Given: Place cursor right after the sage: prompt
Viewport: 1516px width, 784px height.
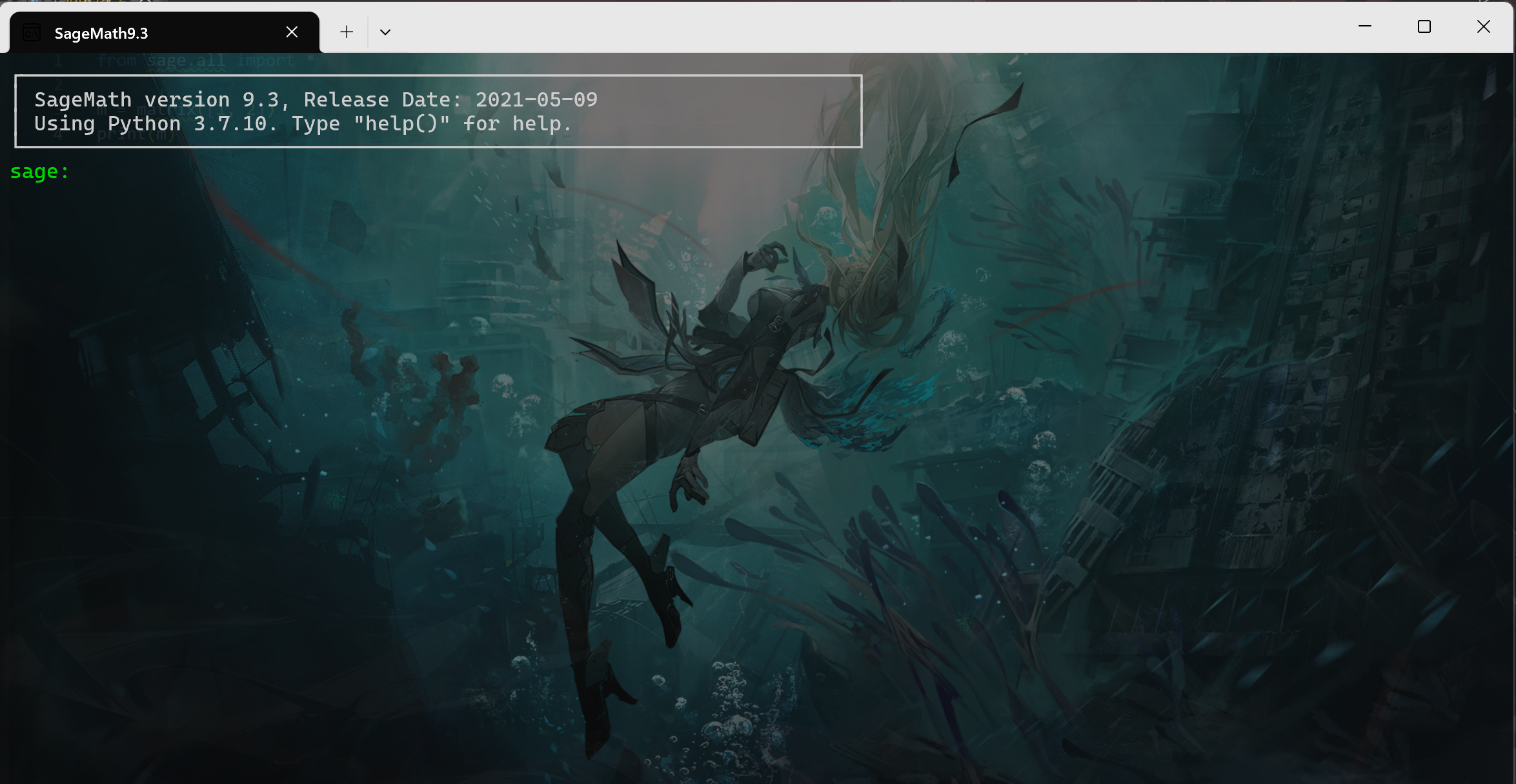Looking at the screenshot, I should [81, 172].
